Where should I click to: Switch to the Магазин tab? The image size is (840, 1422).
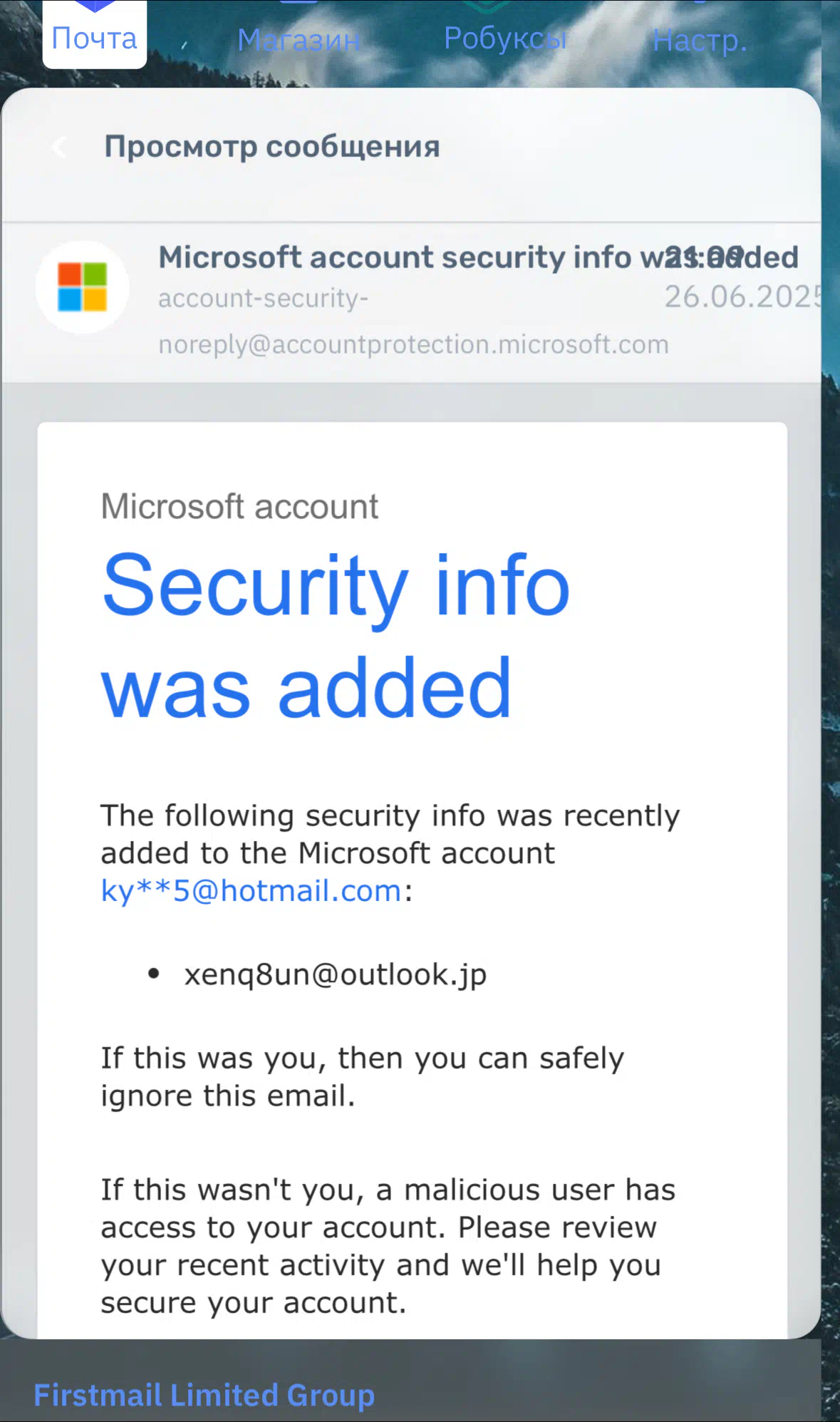299,39
